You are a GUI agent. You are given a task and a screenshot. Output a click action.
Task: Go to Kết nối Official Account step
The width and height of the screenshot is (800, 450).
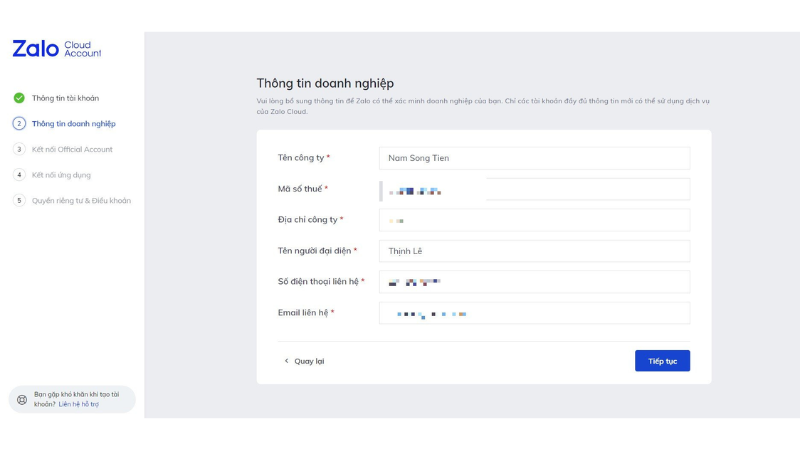click(x=72, y=149)
